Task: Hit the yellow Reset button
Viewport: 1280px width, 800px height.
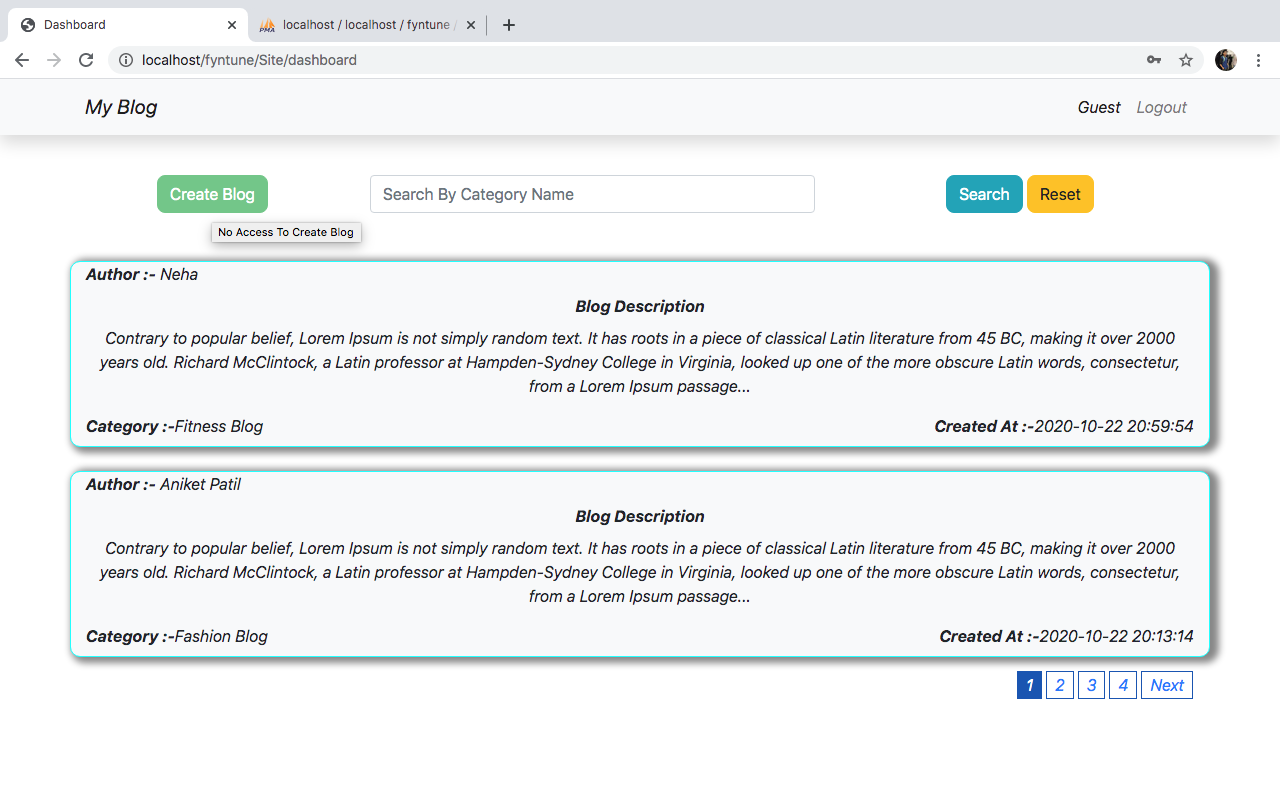Action: coord(1060,194)
